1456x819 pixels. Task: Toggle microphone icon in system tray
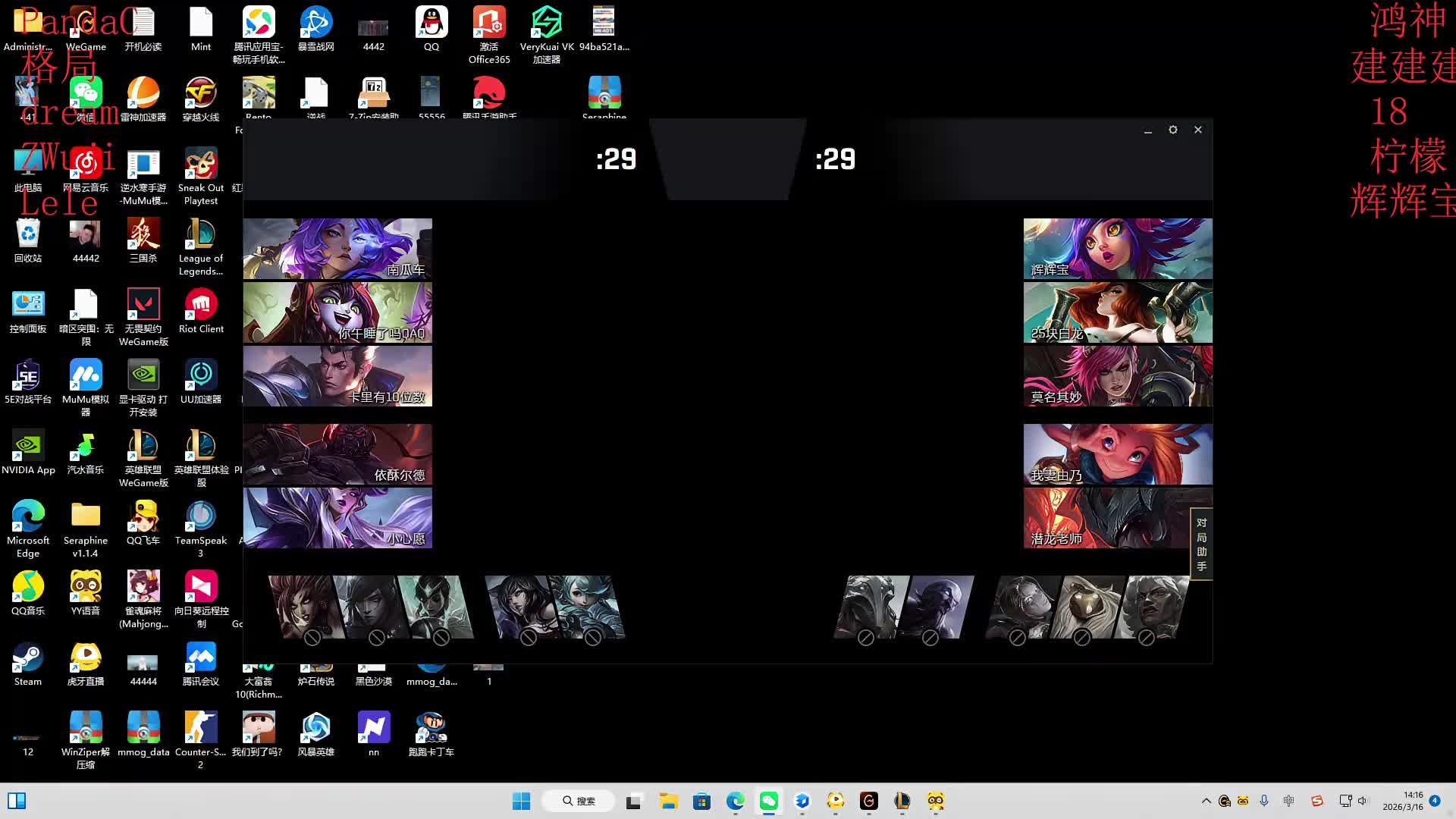coord(1263,801)
